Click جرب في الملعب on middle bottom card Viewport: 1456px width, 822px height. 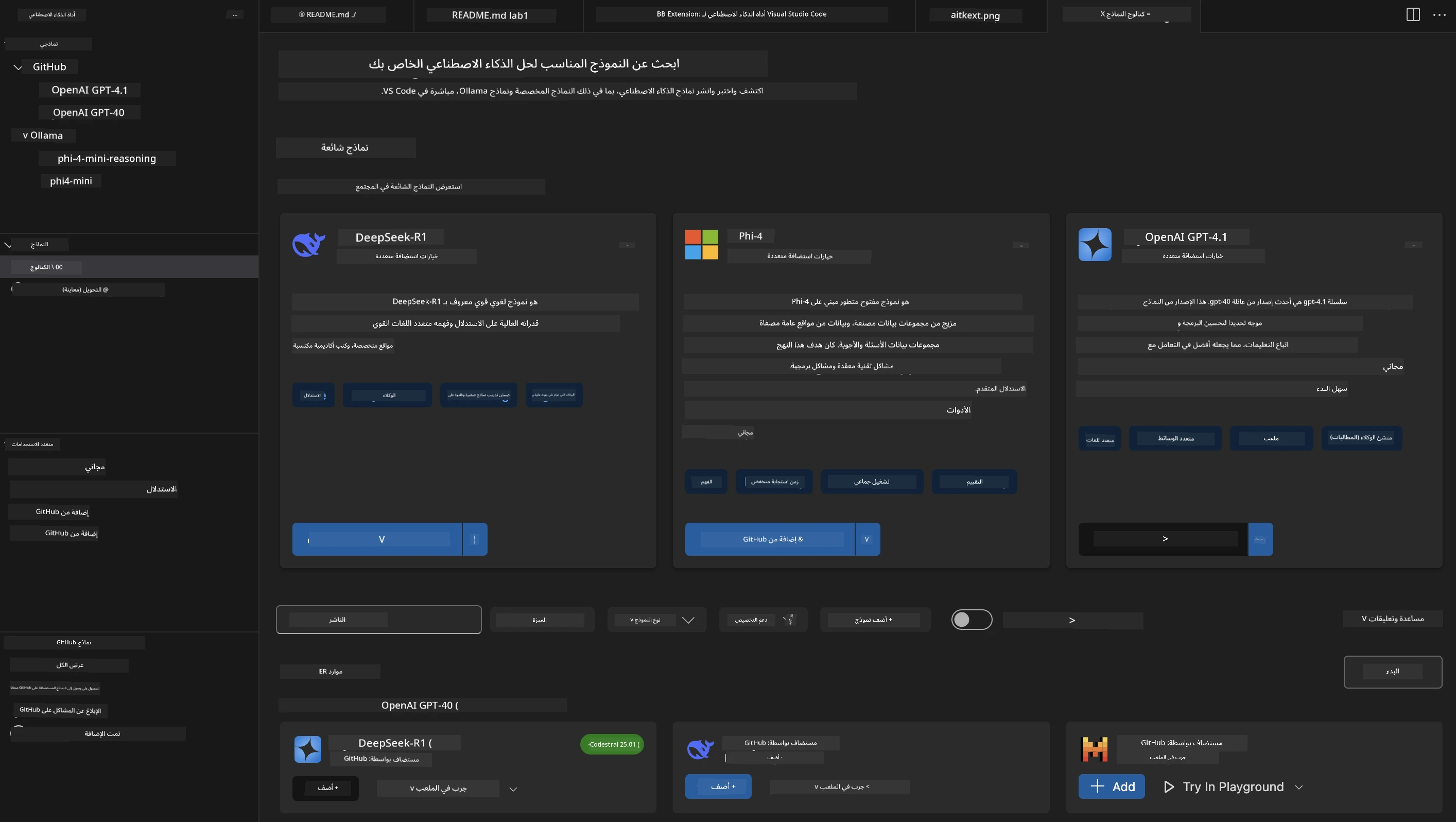click(x=840, y=786)
